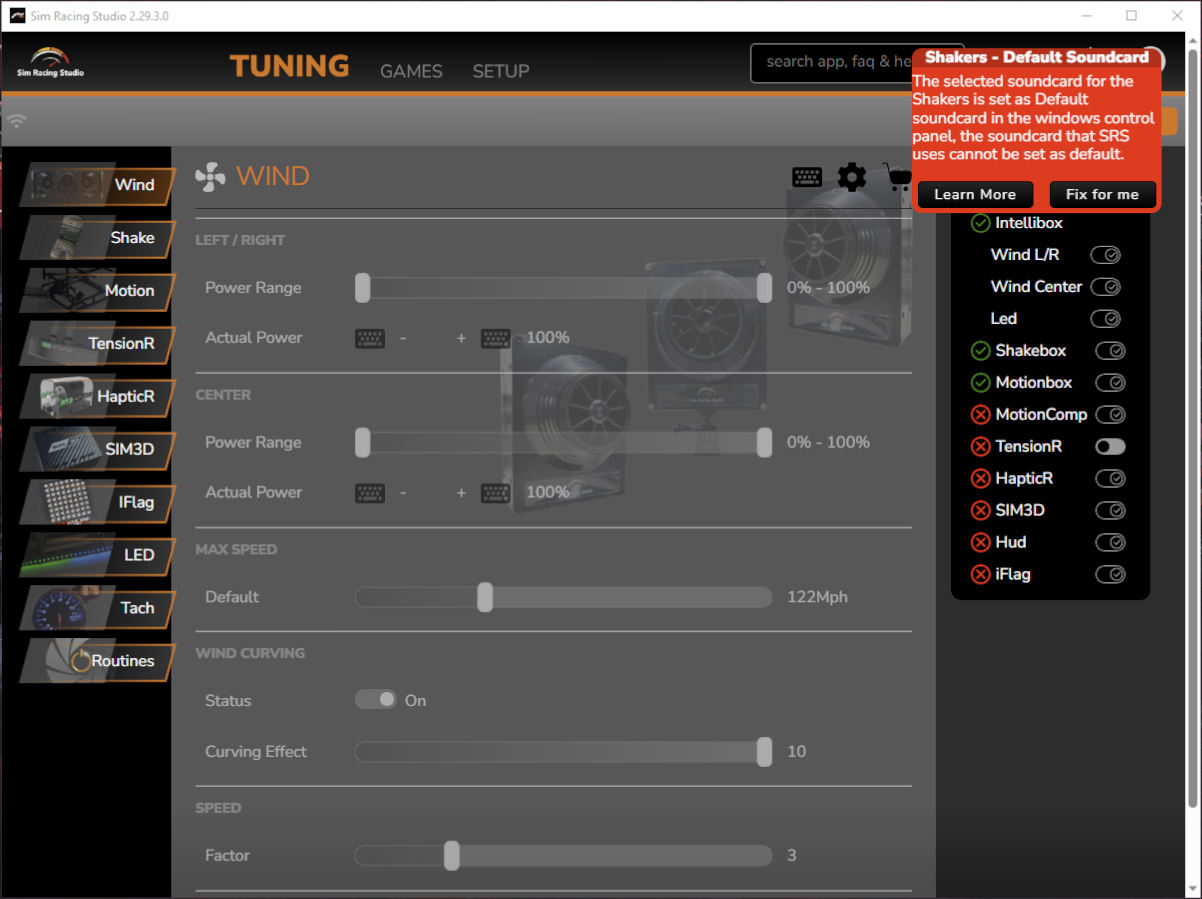Click the Sim Racing Studio logo
1202x899 pixels.
50,62
